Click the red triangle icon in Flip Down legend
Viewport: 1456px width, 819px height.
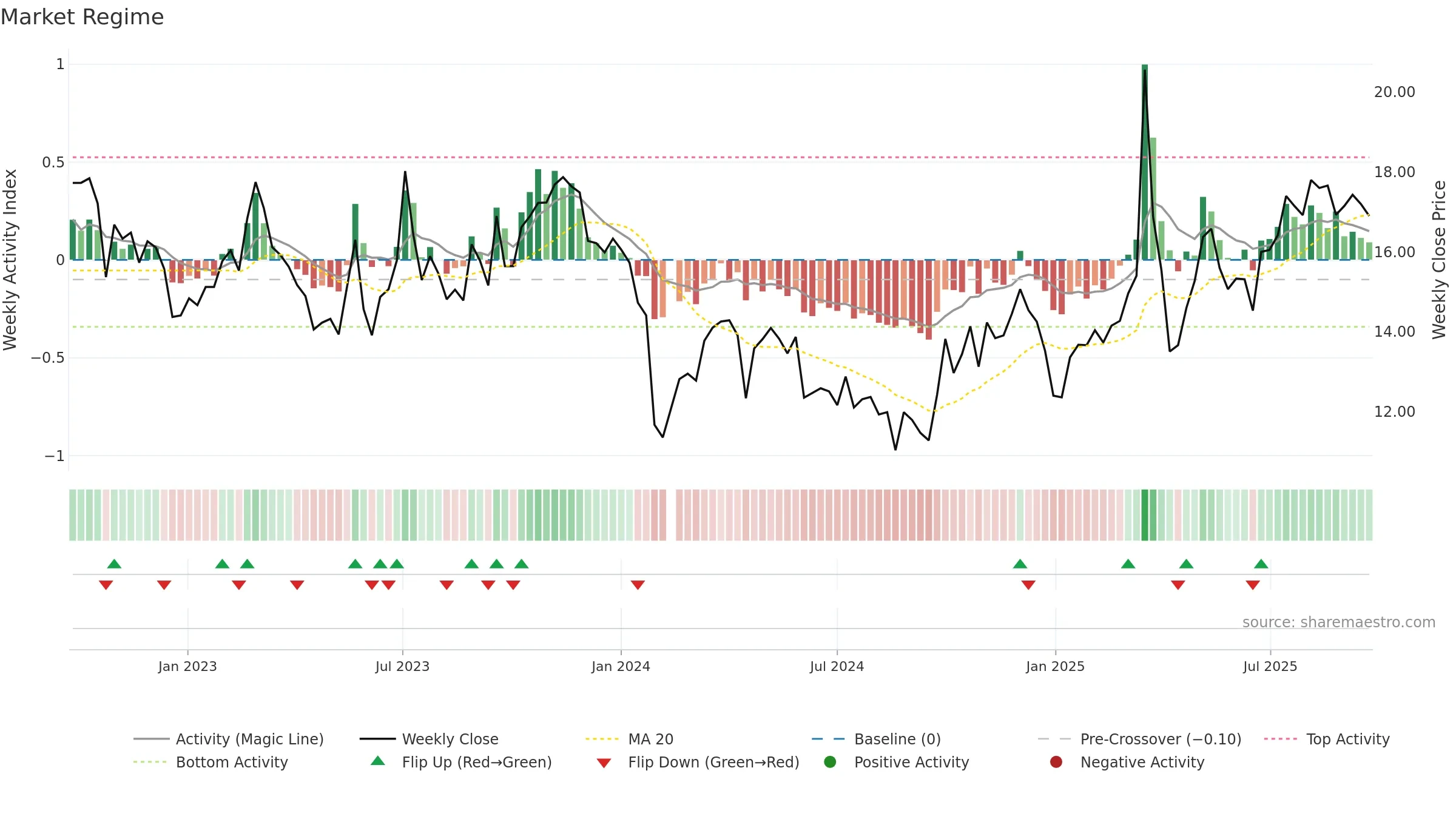(604, 763)
